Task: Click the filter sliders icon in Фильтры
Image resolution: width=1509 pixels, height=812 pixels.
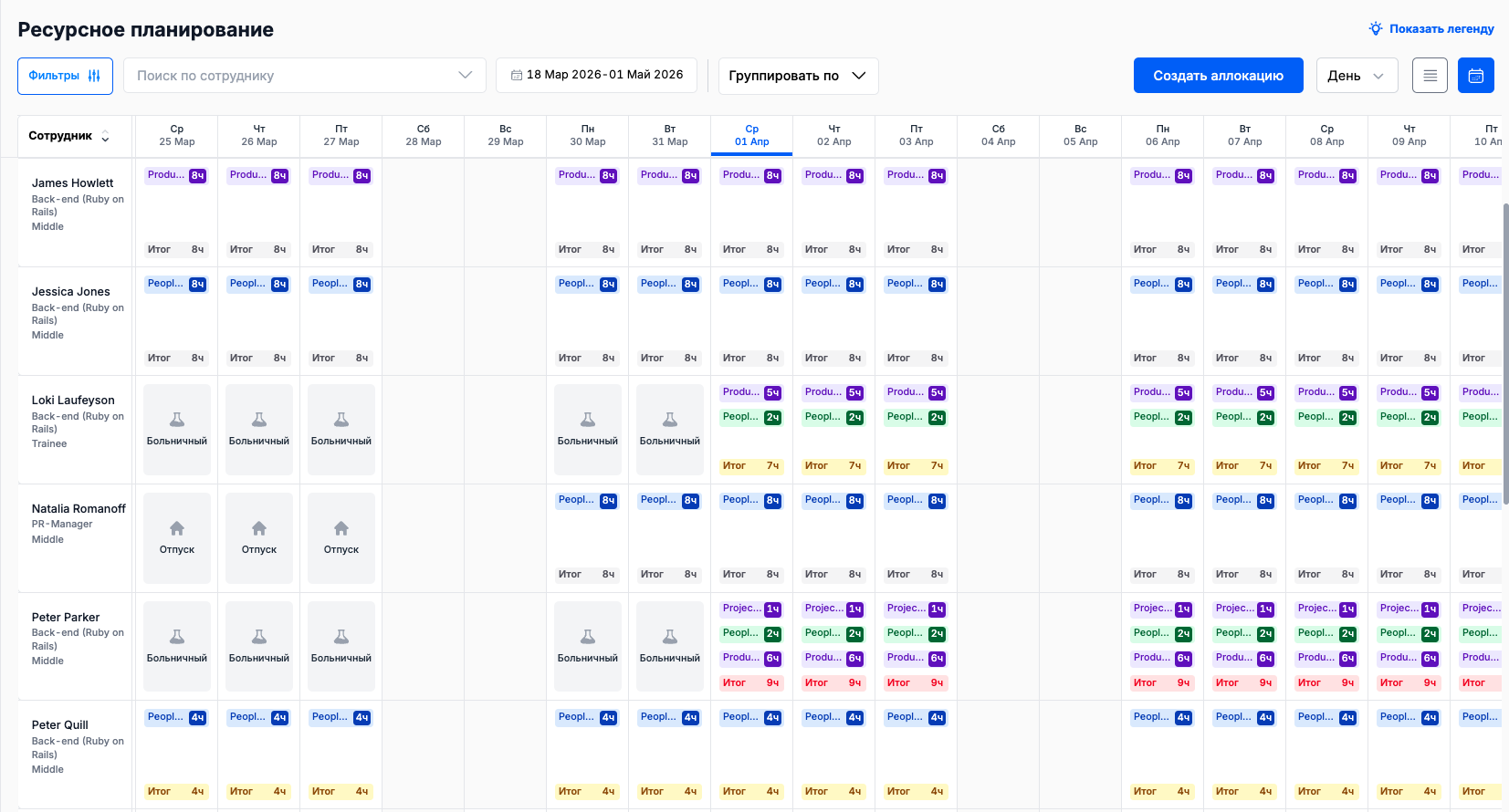Action: (x=94, y=76)
